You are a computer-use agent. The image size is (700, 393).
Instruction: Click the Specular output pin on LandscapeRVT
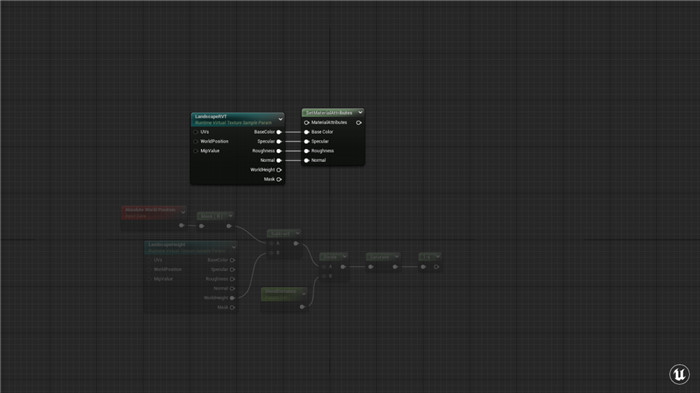pyautogui.click(x=279, y=142)
